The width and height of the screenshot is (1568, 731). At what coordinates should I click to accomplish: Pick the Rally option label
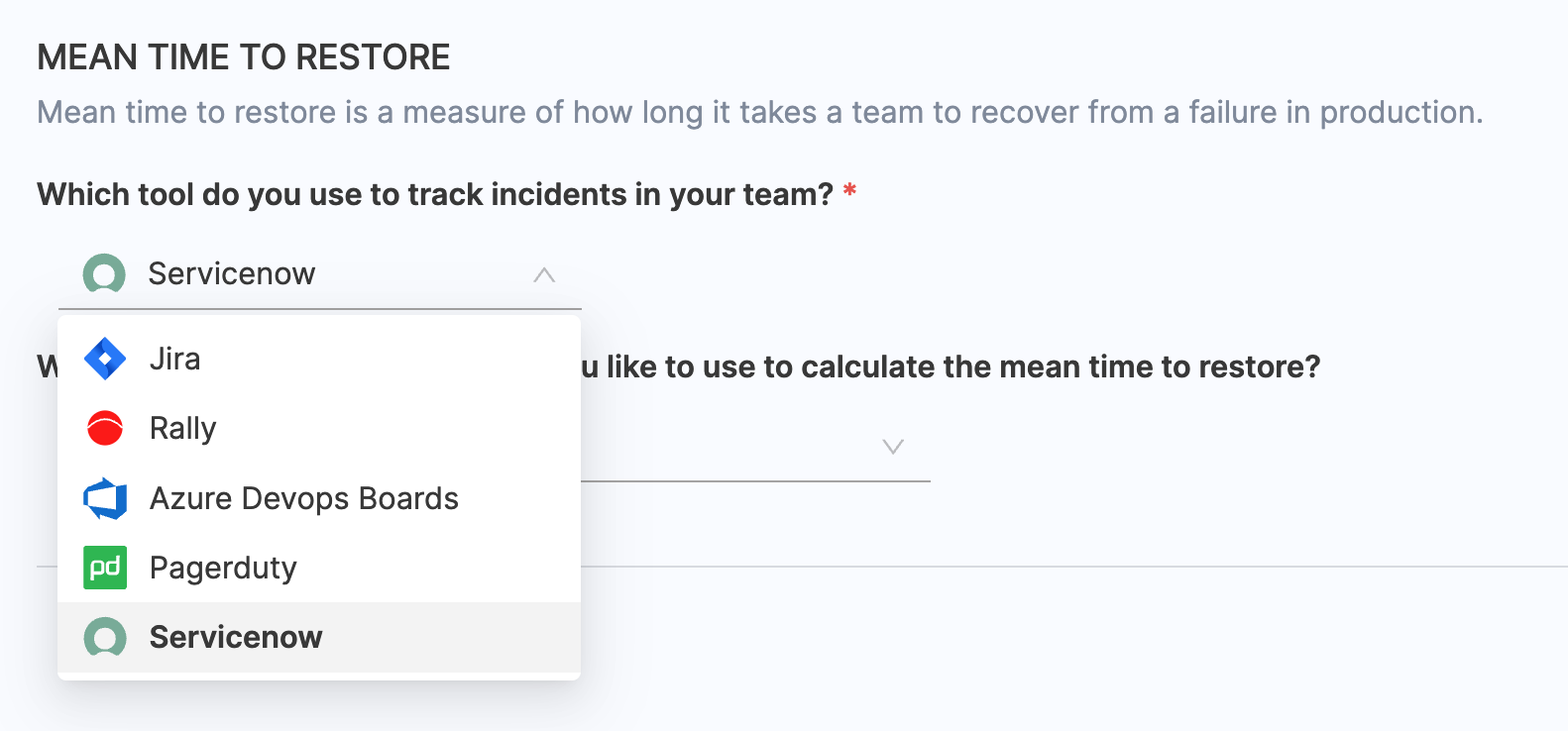(x=183, y=428)
